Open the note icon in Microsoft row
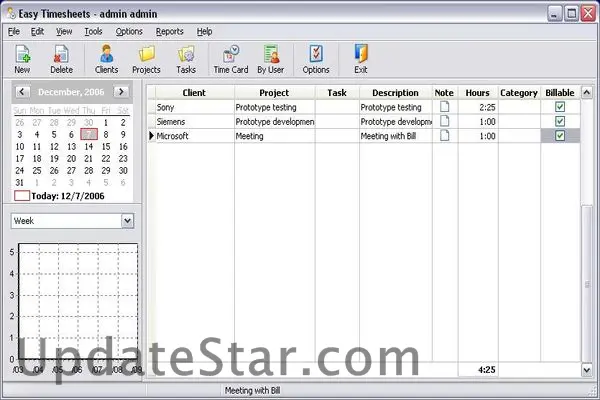The height and width of the screenshot is (400, 600). pyautogui.click(x=444, y=136)
